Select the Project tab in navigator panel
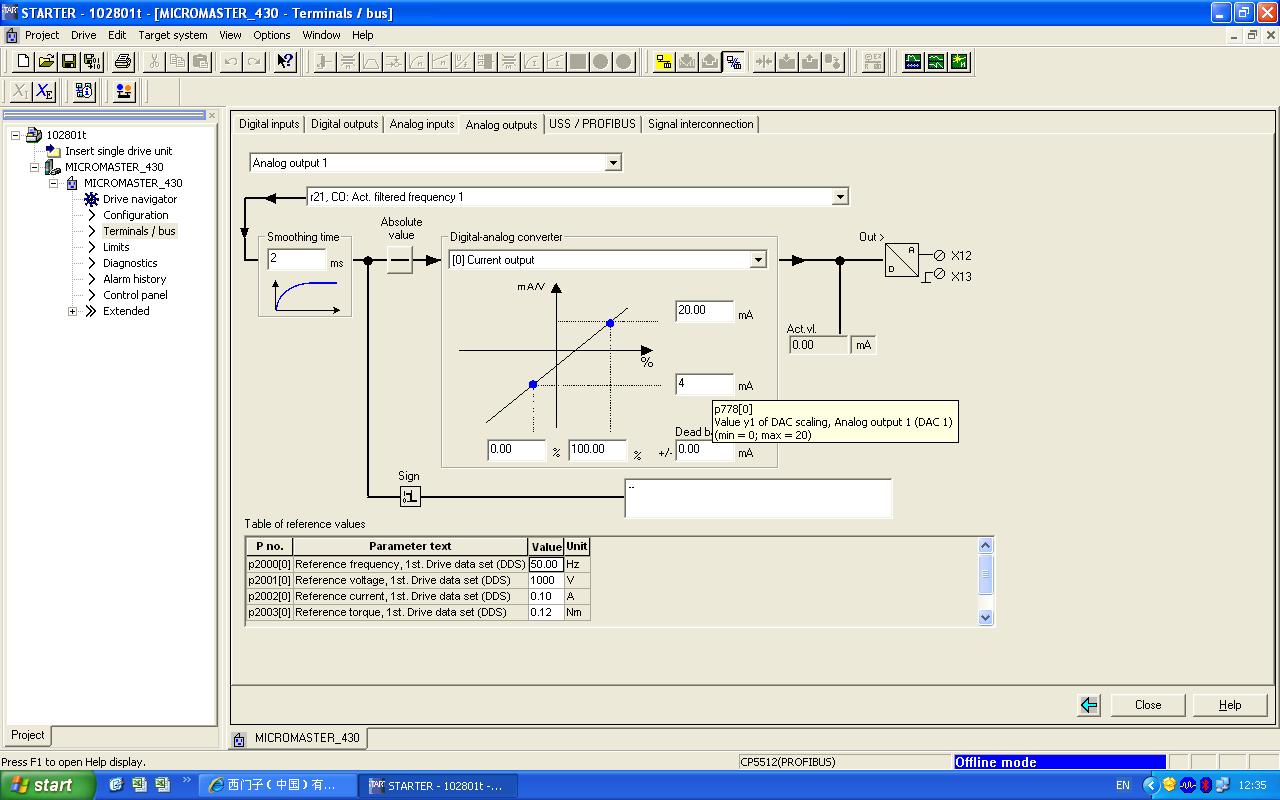Viewport: 1280px width, 800px height. pyautogui.click(x=28, y=735)
